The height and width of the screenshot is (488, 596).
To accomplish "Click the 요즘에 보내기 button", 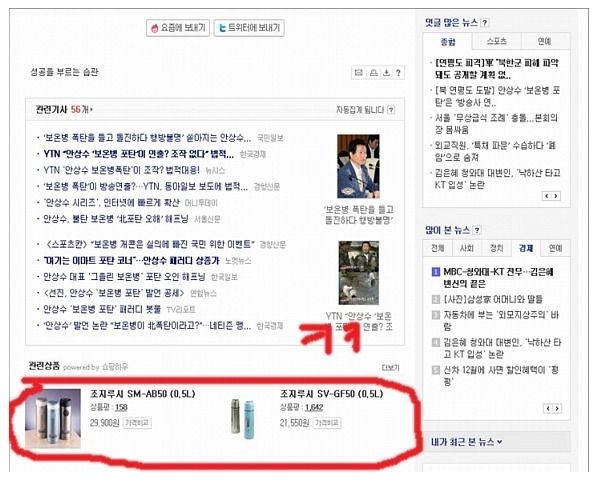I will [178, 28].
